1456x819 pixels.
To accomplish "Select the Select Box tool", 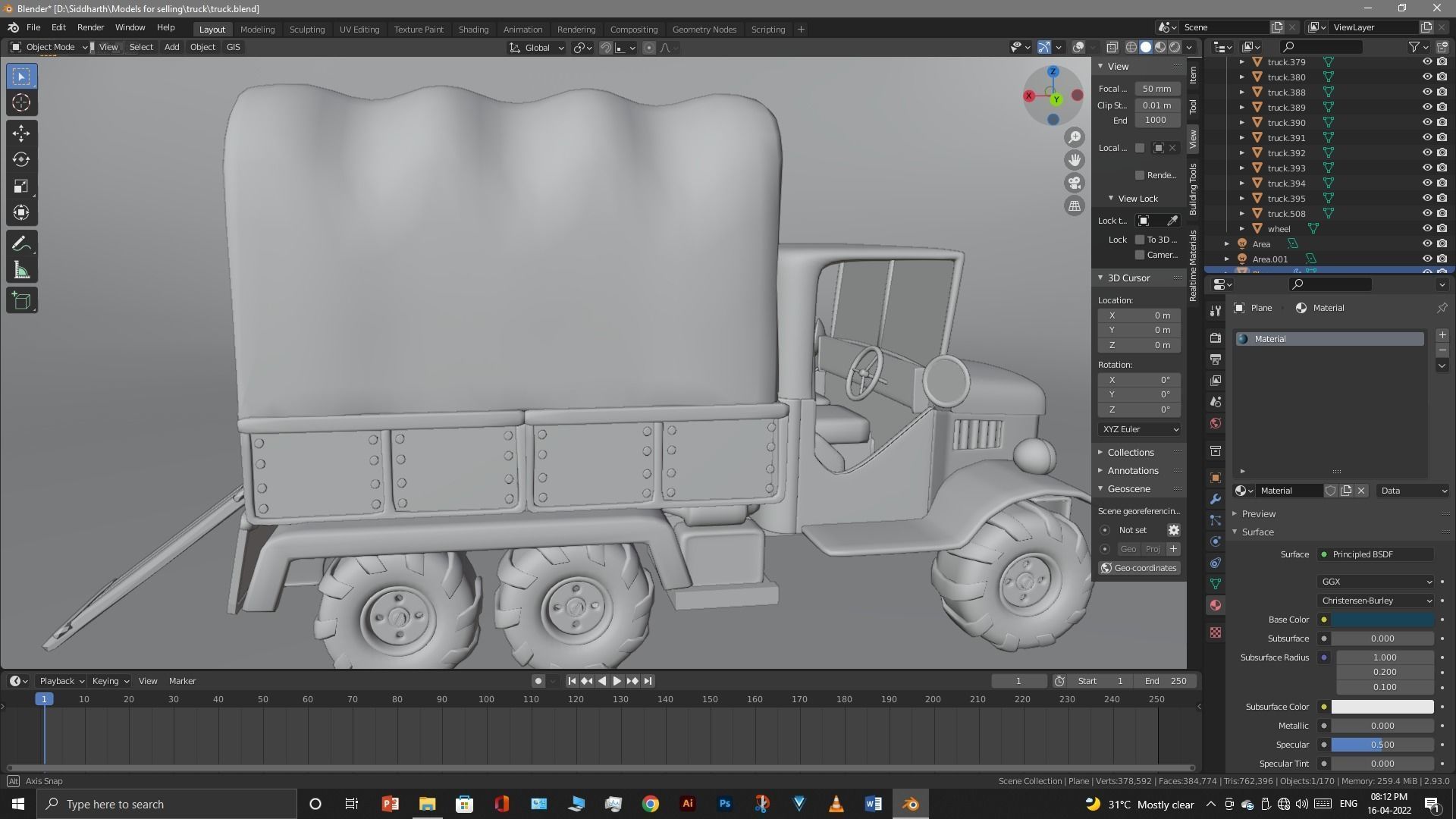I will click(21, 77).
